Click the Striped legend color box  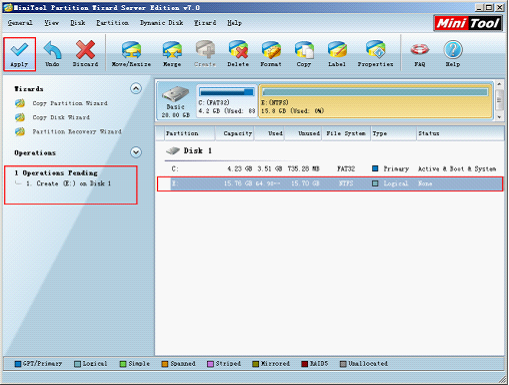tap(210, 364)
